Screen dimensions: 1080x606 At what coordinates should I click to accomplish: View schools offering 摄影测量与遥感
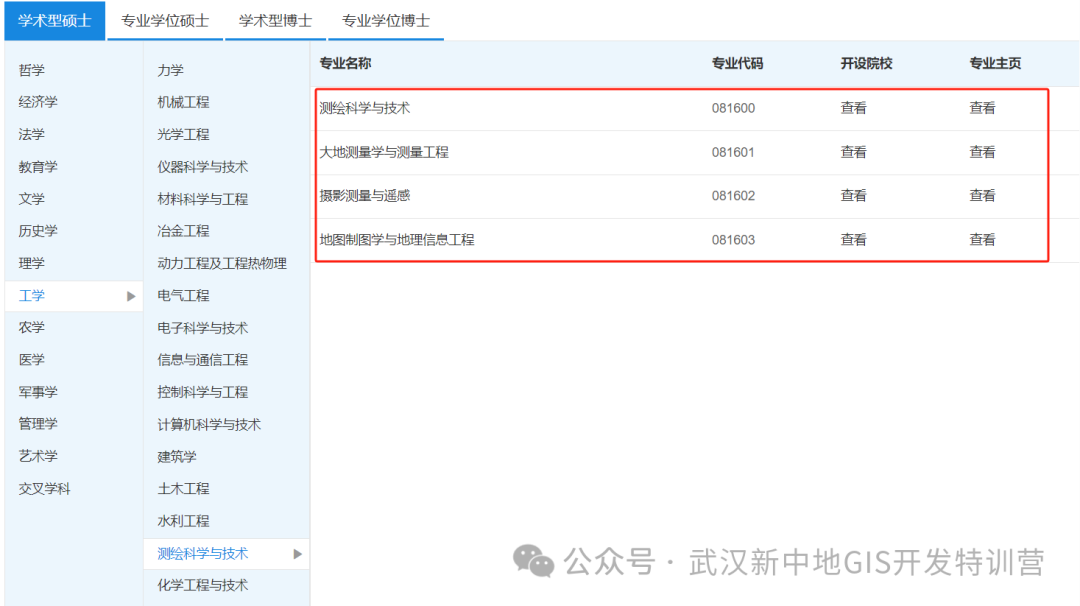853,196
